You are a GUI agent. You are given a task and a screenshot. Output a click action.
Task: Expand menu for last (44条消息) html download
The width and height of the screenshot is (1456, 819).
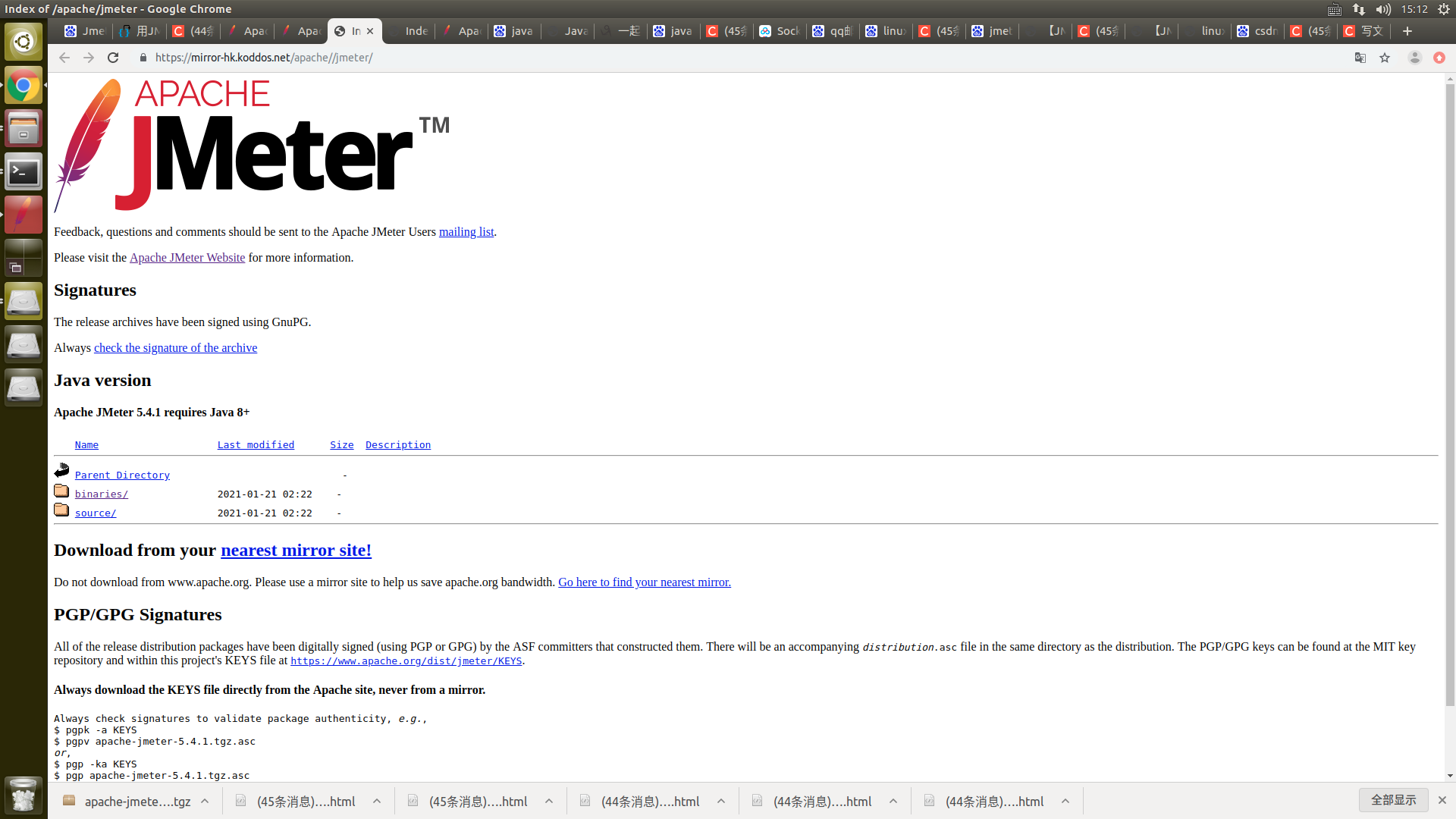[1065, 802]
